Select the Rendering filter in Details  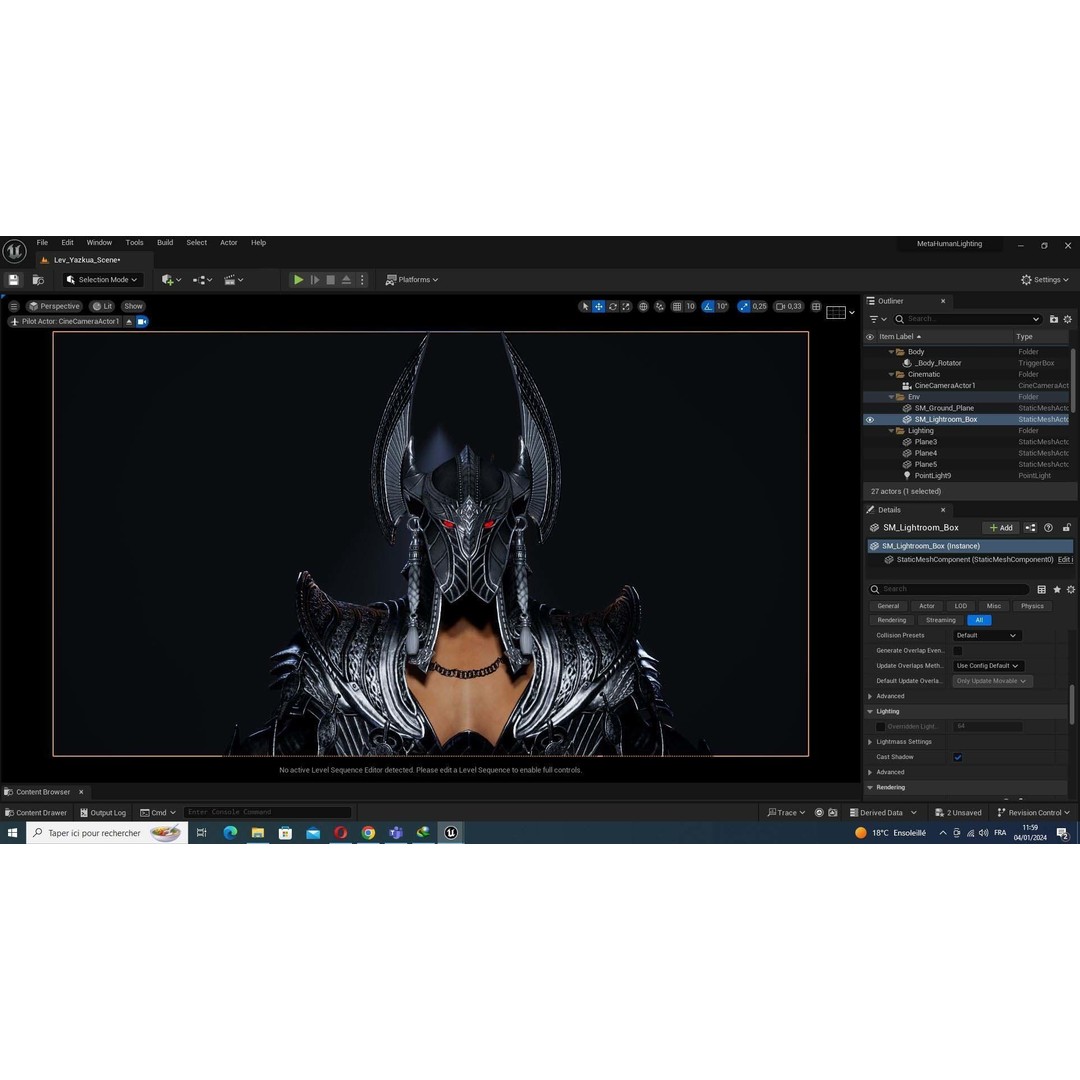891,621
